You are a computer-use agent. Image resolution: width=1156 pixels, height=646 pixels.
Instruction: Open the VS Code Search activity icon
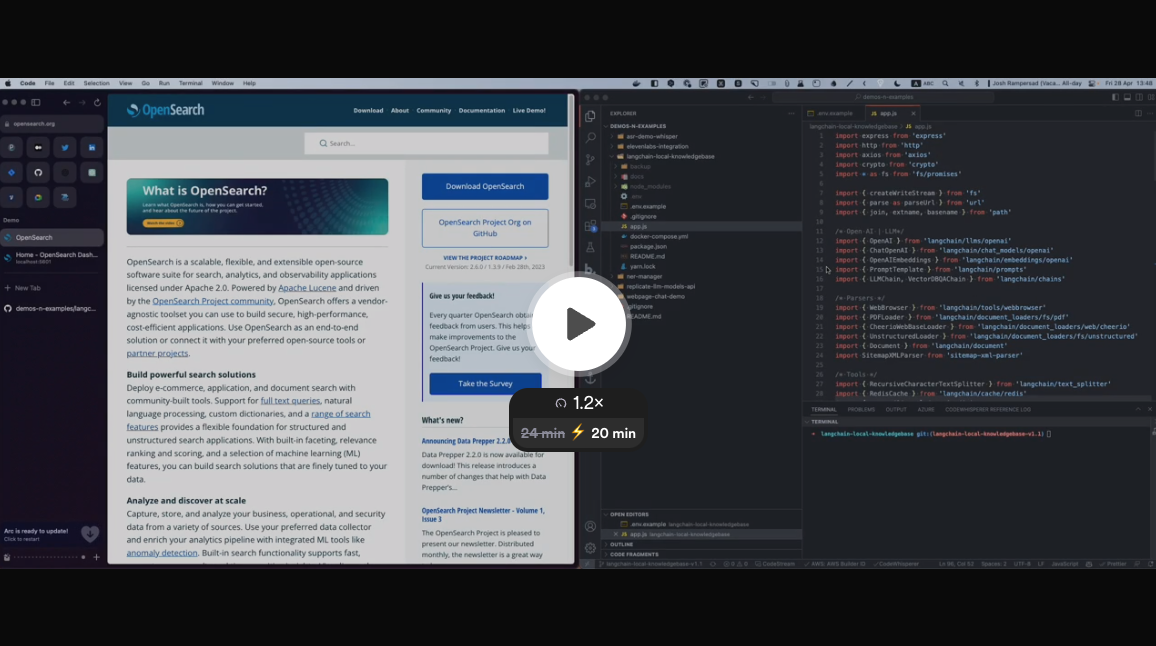click(591, 138)
